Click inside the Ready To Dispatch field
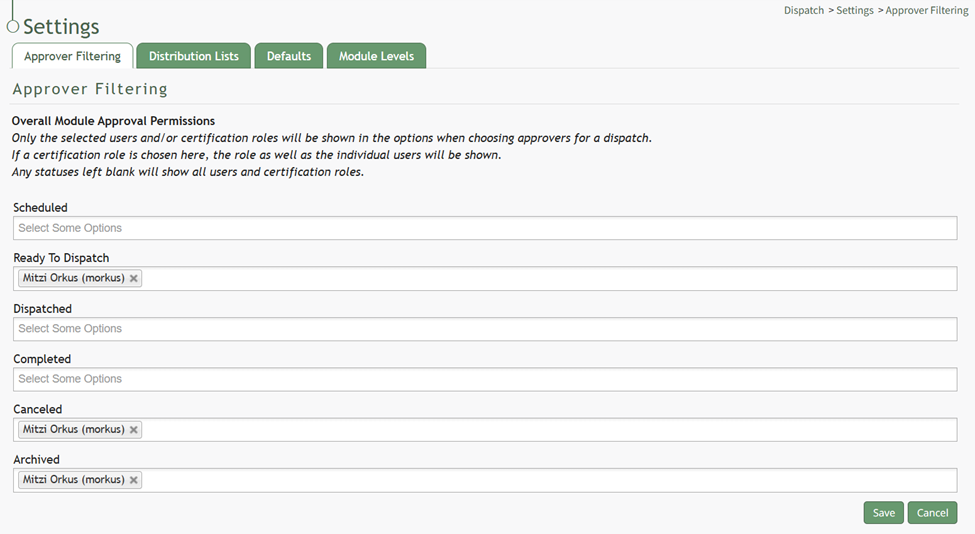 550,279
